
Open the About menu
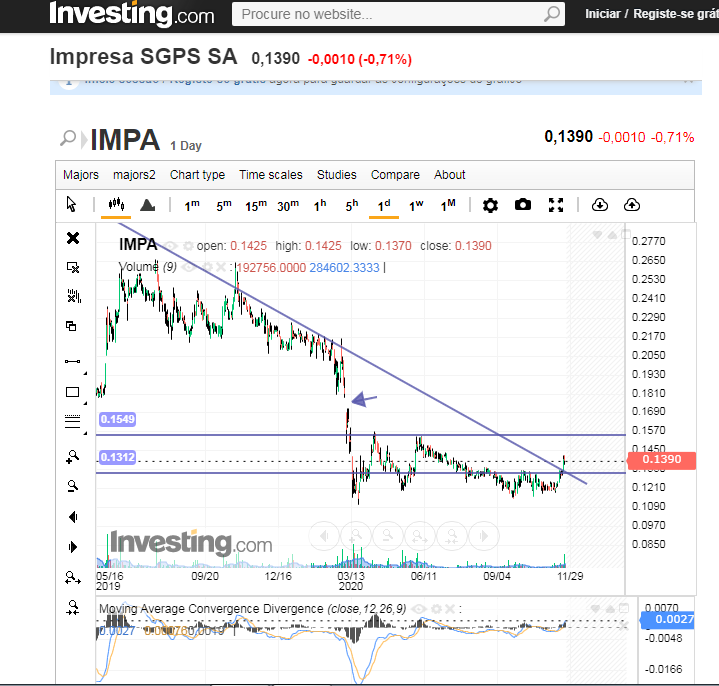pos(449,175)
